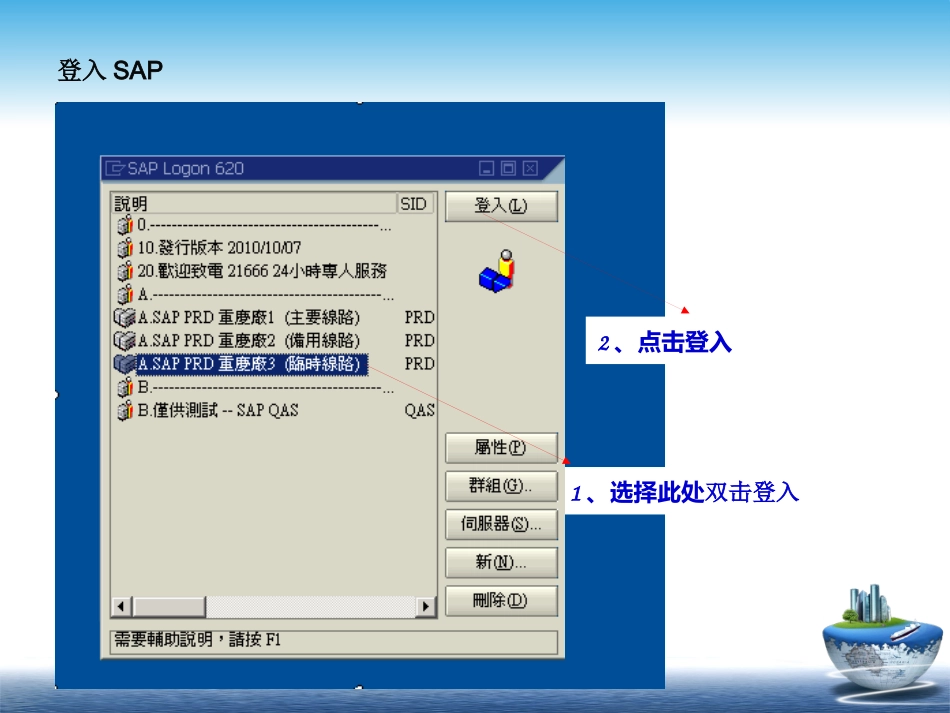Click the 群組(G).. groups button
Screen dimensions: 950x713
[501, 486]
